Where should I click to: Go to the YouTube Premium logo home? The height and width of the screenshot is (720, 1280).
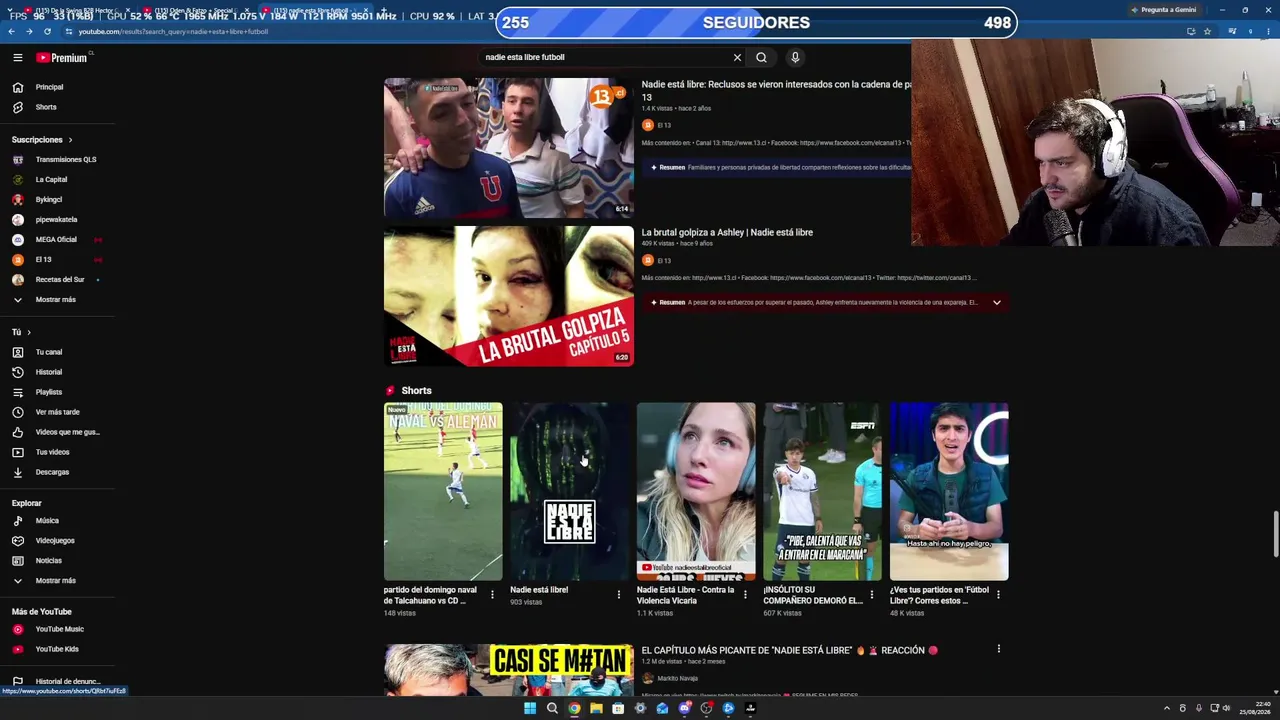[63, 58]
